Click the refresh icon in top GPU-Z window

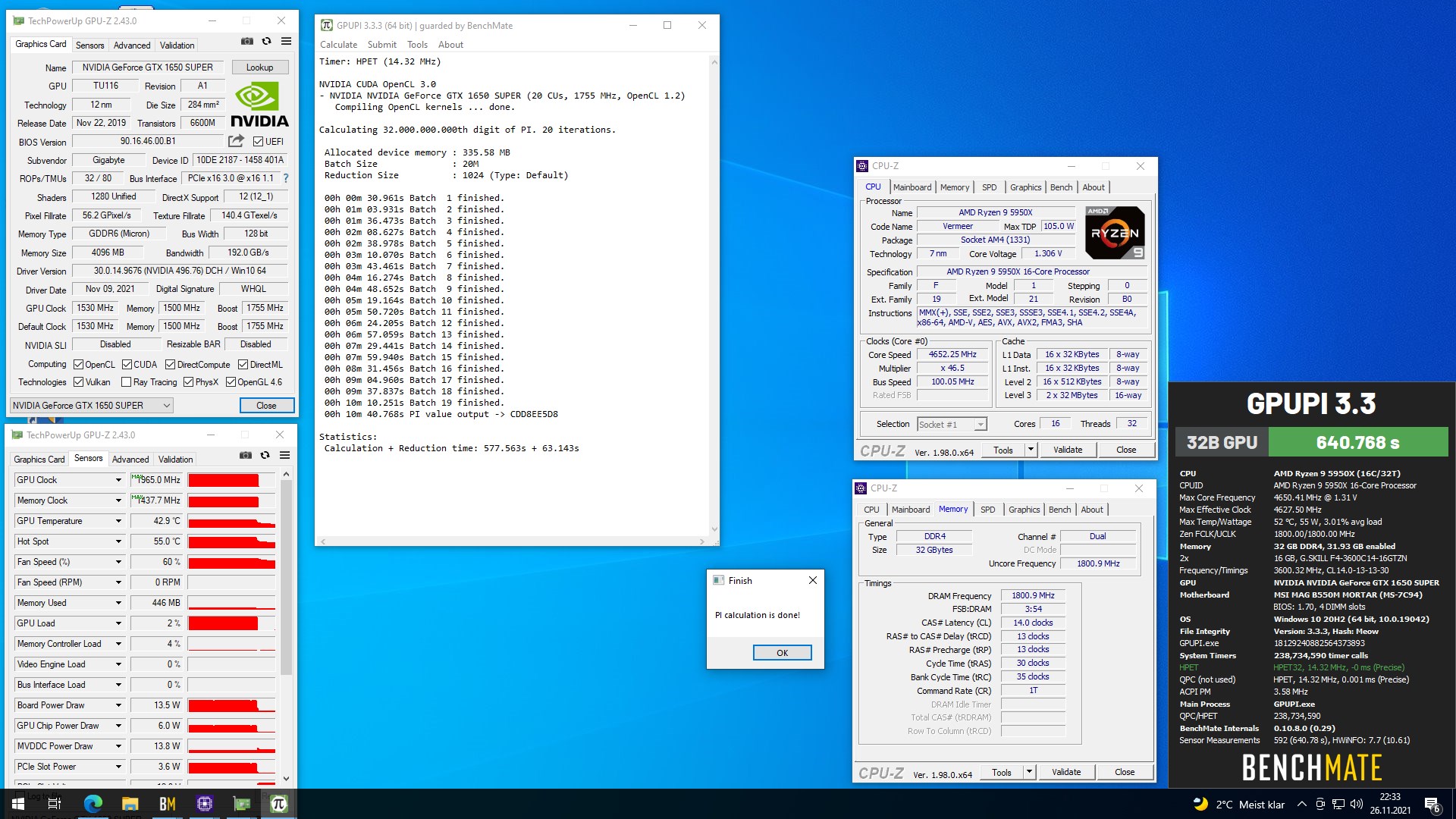tap(266, 42)
